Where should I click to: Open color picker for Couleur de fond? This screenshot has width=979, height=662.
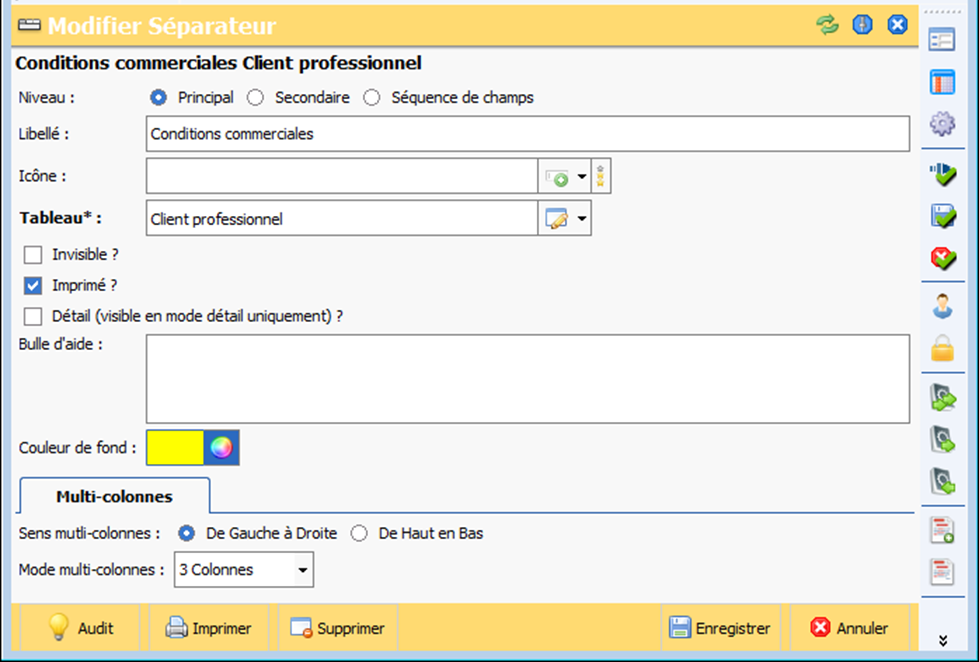pyautogui.click(x=222, y=448)
